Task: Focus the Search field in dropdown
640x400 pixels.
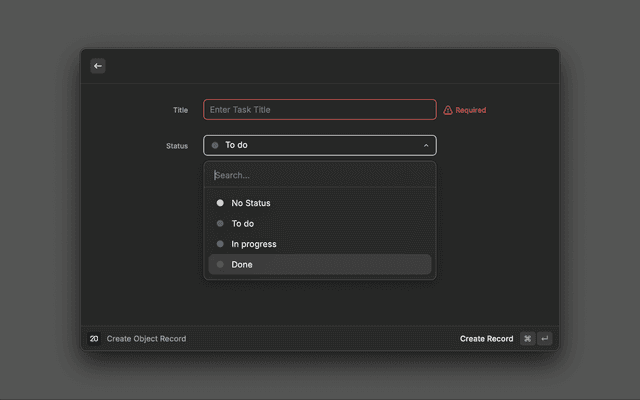Action: tap(320, 175)
